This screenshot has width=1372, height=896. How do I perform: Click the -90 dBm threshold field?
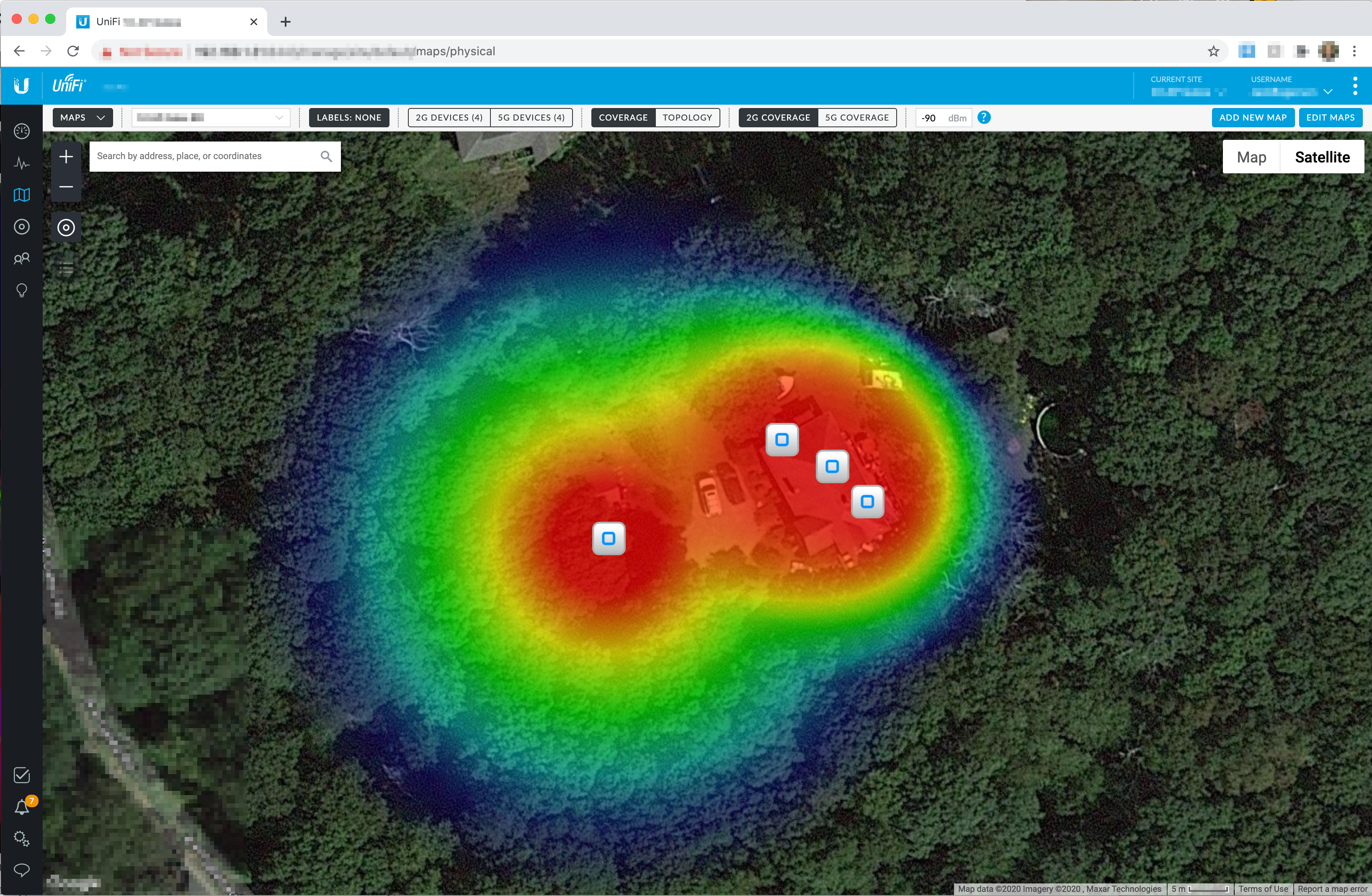(x=944, y=118)
